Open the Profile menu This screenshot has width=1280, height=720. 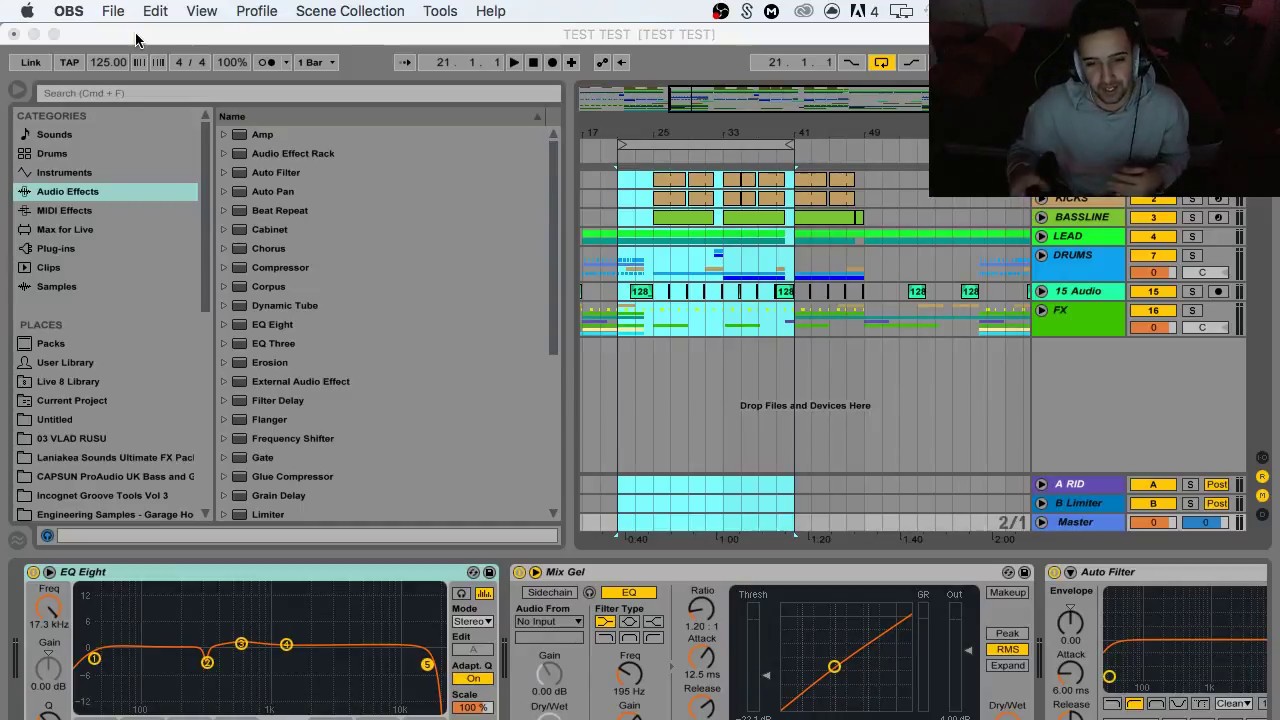tap(257, 11)
